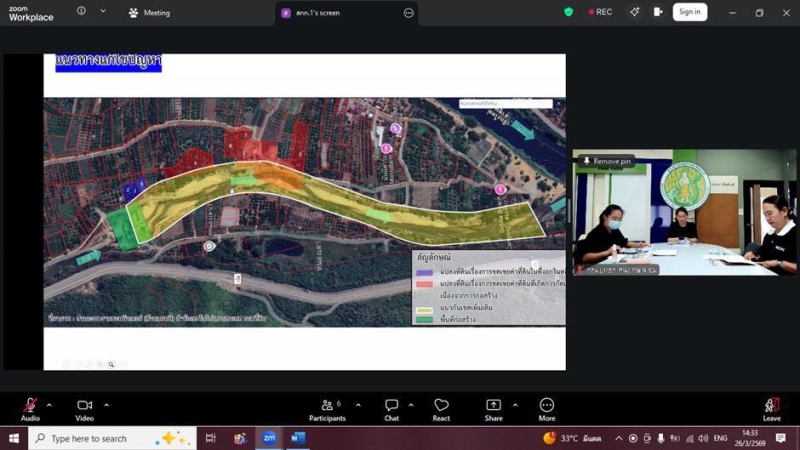Open the More options menu
This screenshot has height=450, width=800.
546,405
